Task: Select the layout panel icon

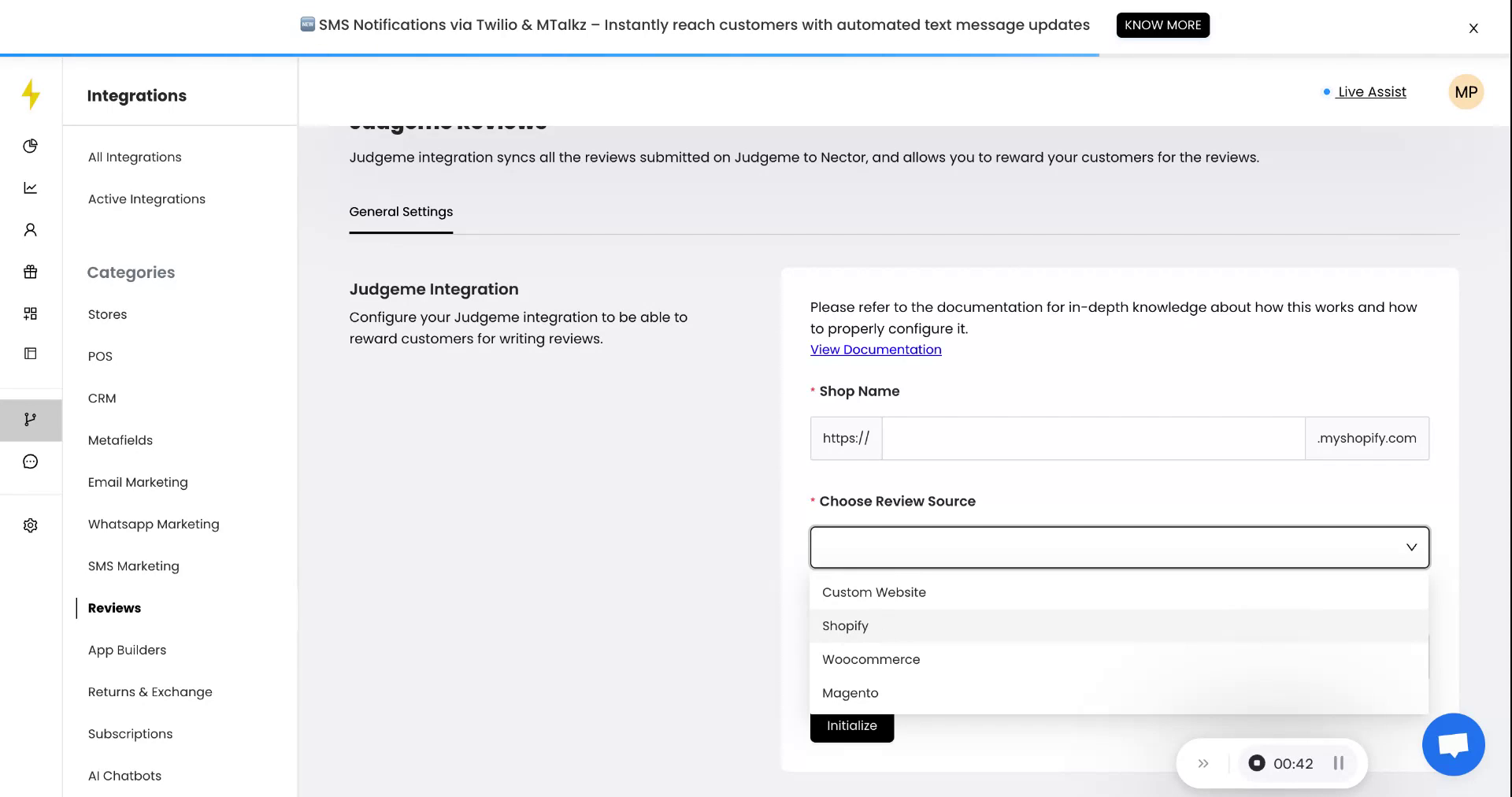Action: [x=30, y=354]
